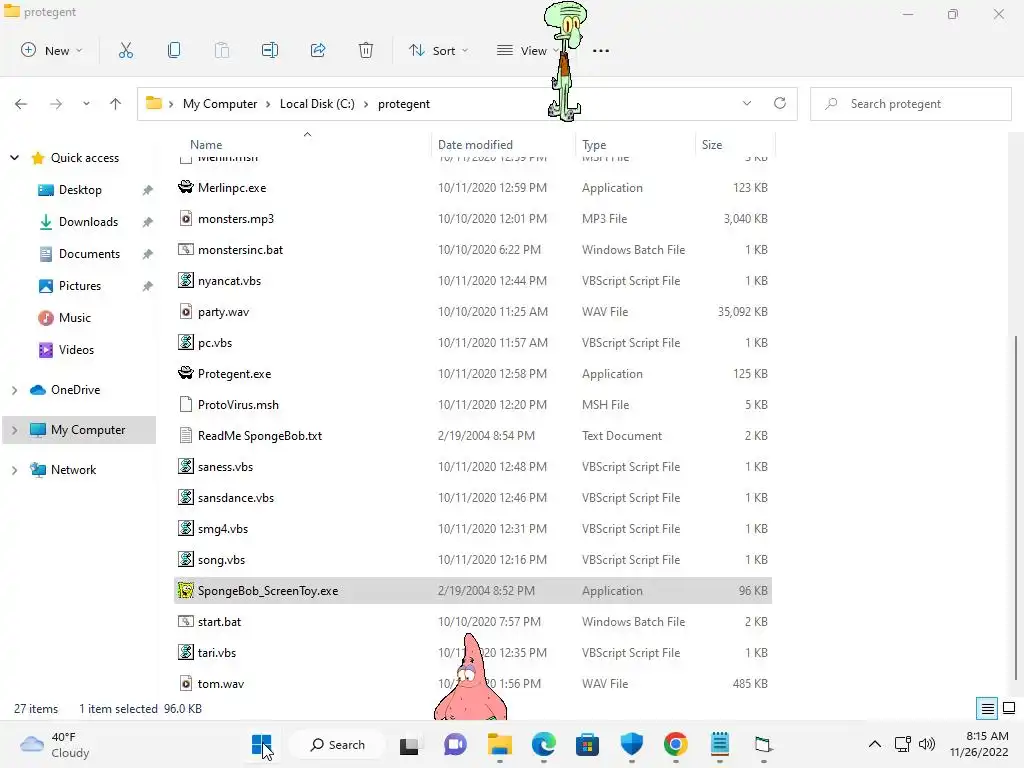Click the volume speaker tray icon
Screen dimensions: 1024x768
[x=927, y=744]
